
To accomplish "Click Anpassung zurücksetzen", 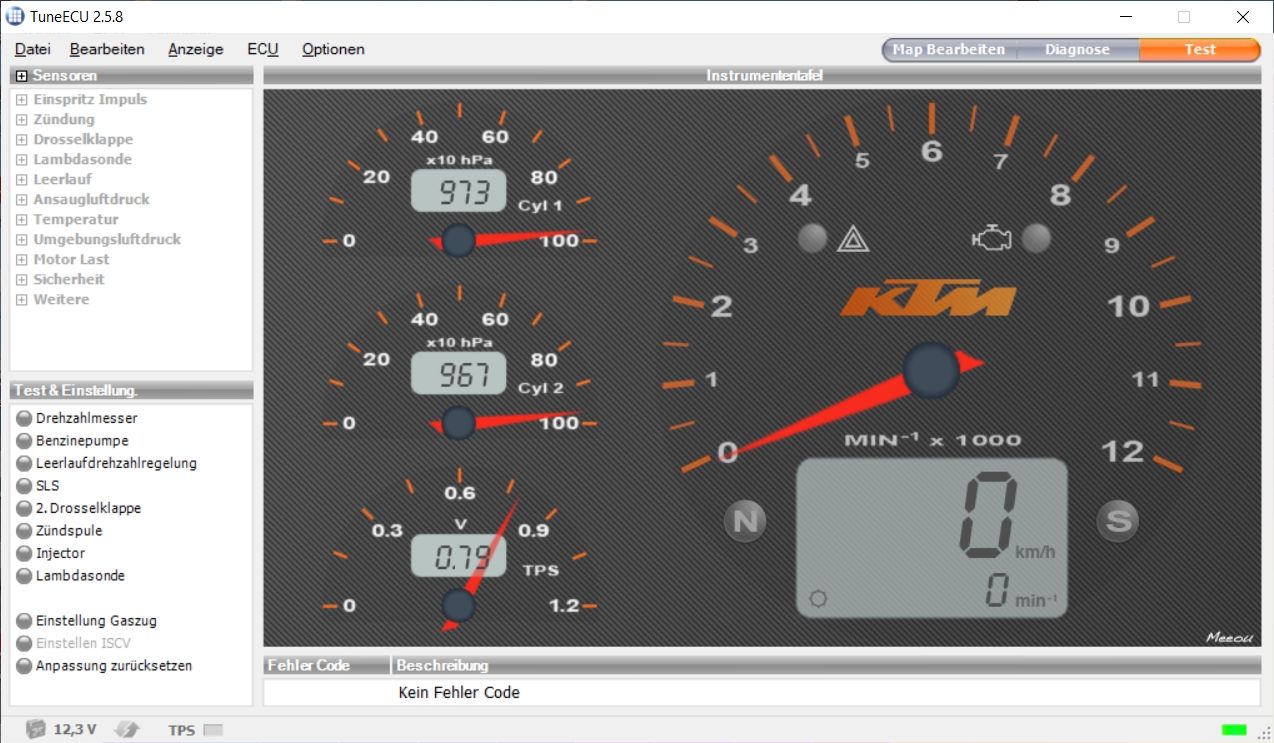I will [x=113, y=666].
